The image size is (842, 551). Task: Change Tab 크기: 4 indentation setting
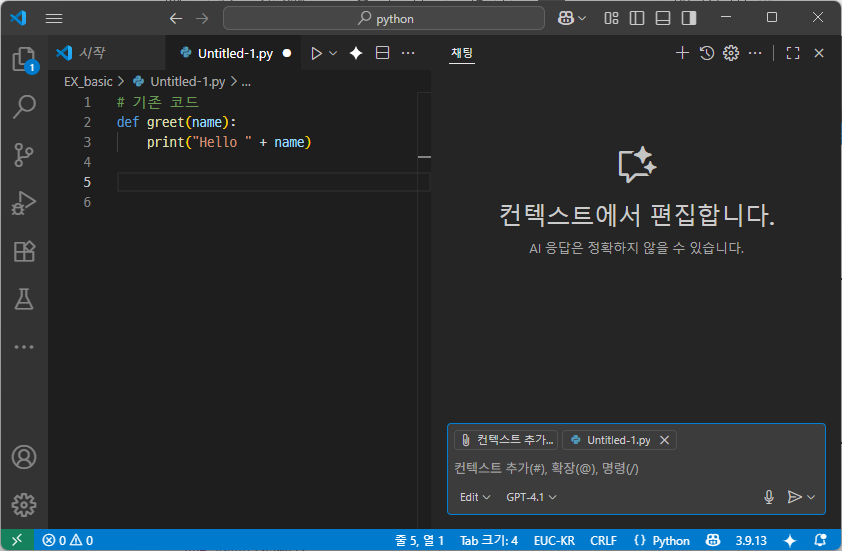tap(489, 540)
